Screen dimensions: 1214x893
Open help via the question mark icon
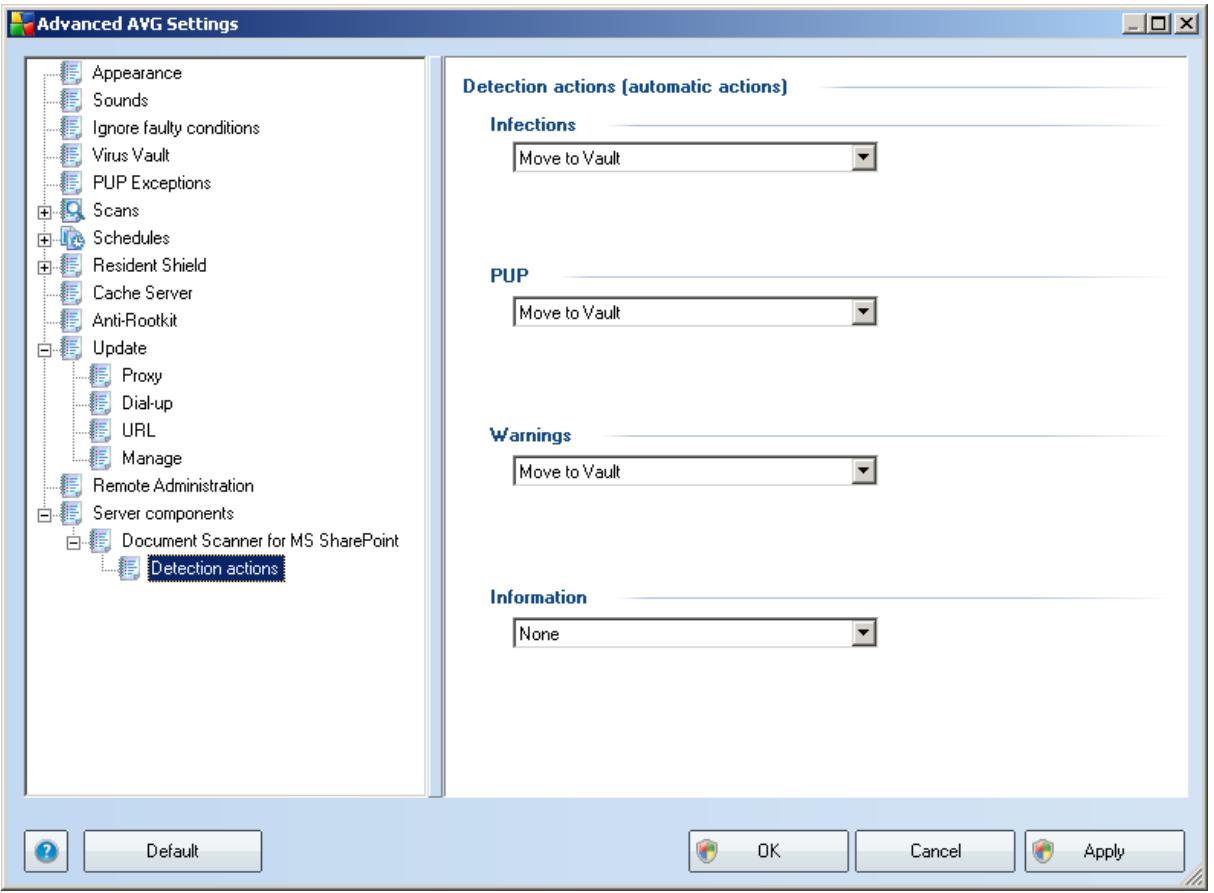click(46, 850)
